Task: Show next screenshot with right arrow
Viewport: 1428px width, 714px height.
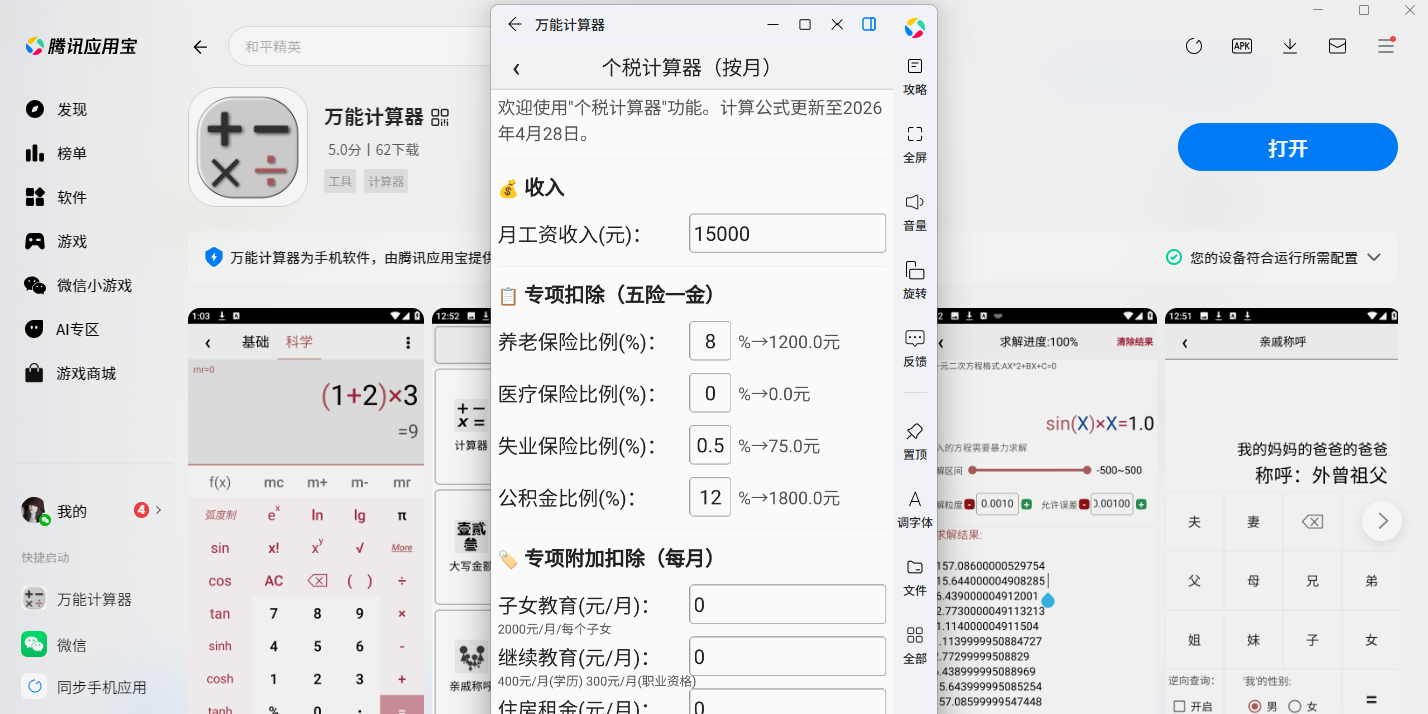Action: point(1382,521)
